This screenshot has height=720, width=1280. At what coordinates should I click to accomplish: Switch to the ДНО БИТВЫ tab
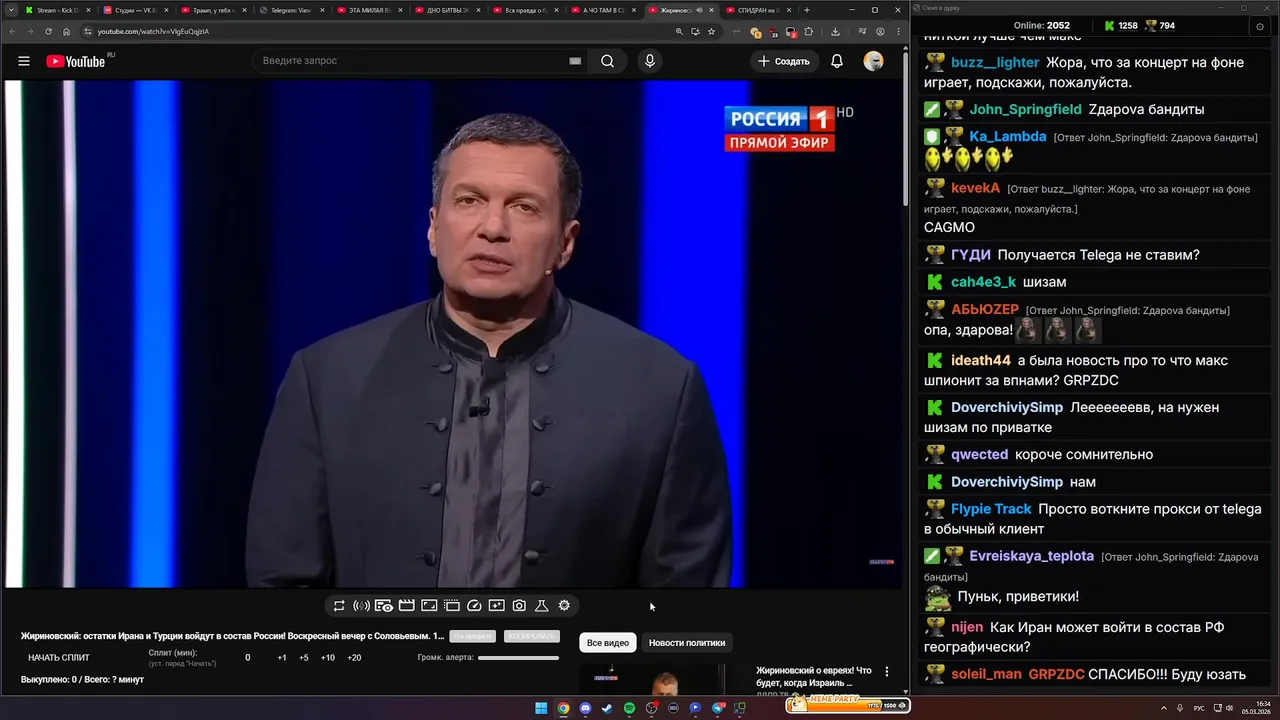pyautogui.click(x=446, y=10)
